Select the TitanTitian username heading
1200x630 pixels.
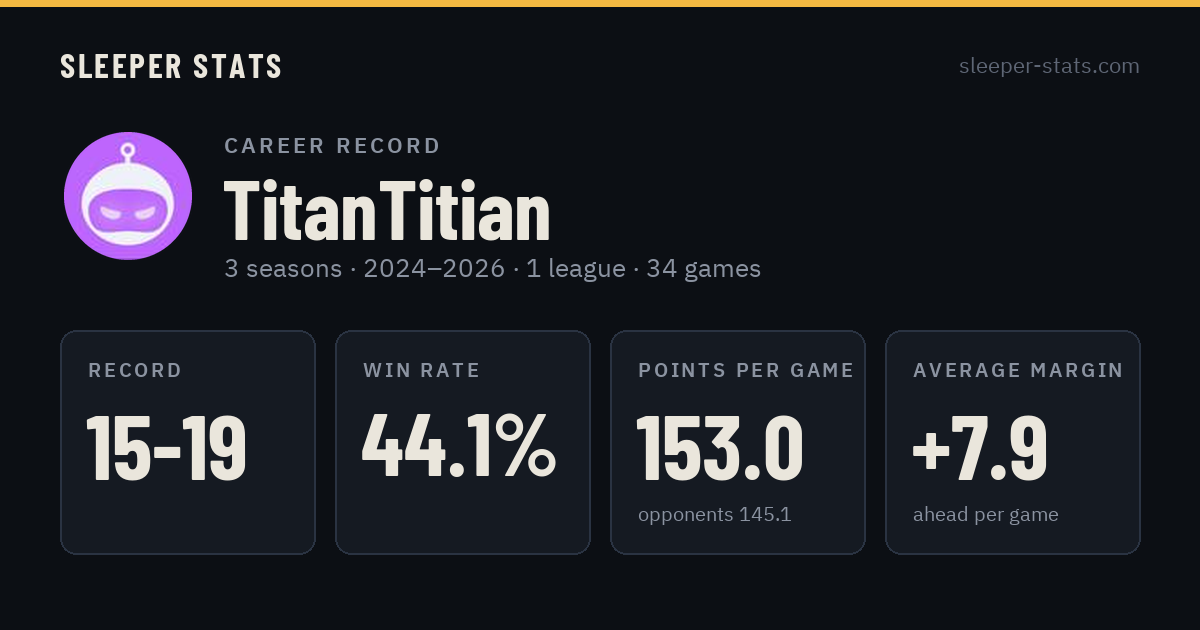tap(387, 211)
